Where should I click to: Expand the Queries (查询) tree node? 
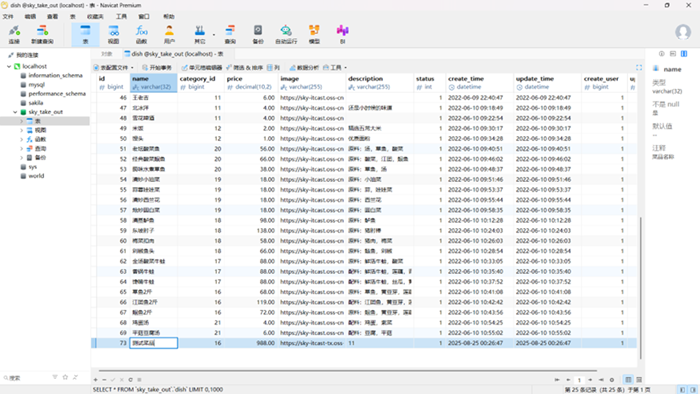tap(21, 149)
